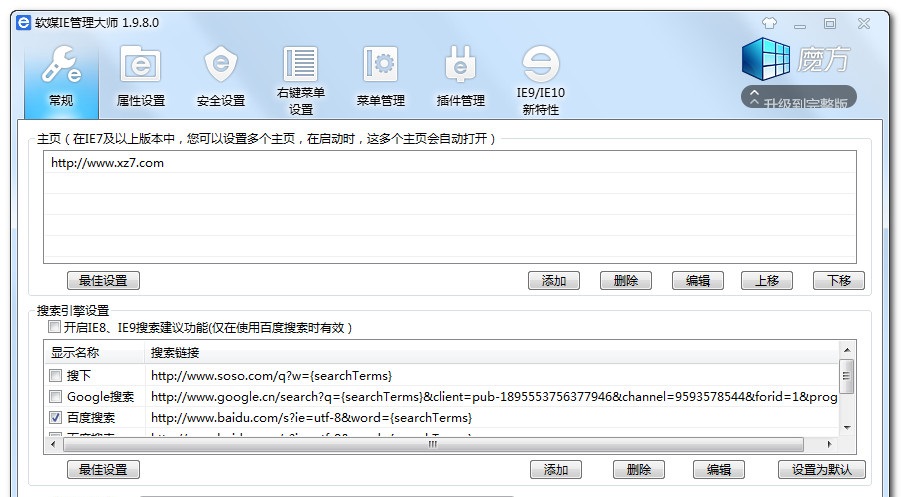Open the 属性设置 folder icon
Image resolution: width=901 pixels, height=497 pixels.
click(140, 64)
